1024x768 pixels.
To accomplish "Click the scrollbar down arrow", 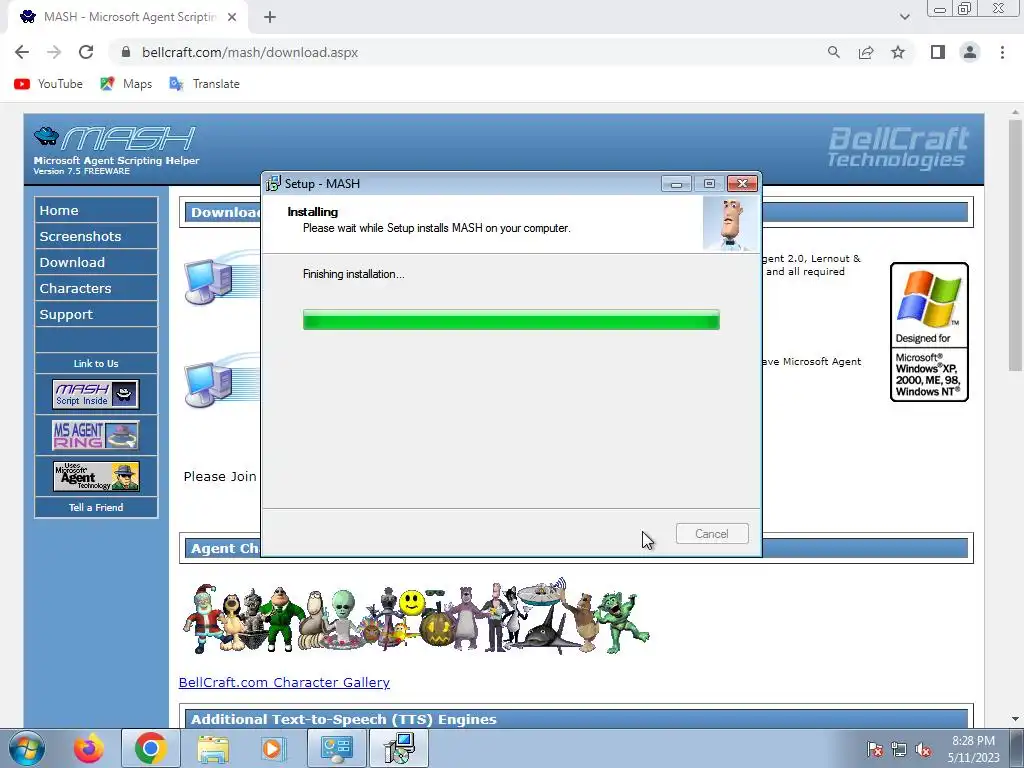I will pyautogui.click(x=1015, y=719).
